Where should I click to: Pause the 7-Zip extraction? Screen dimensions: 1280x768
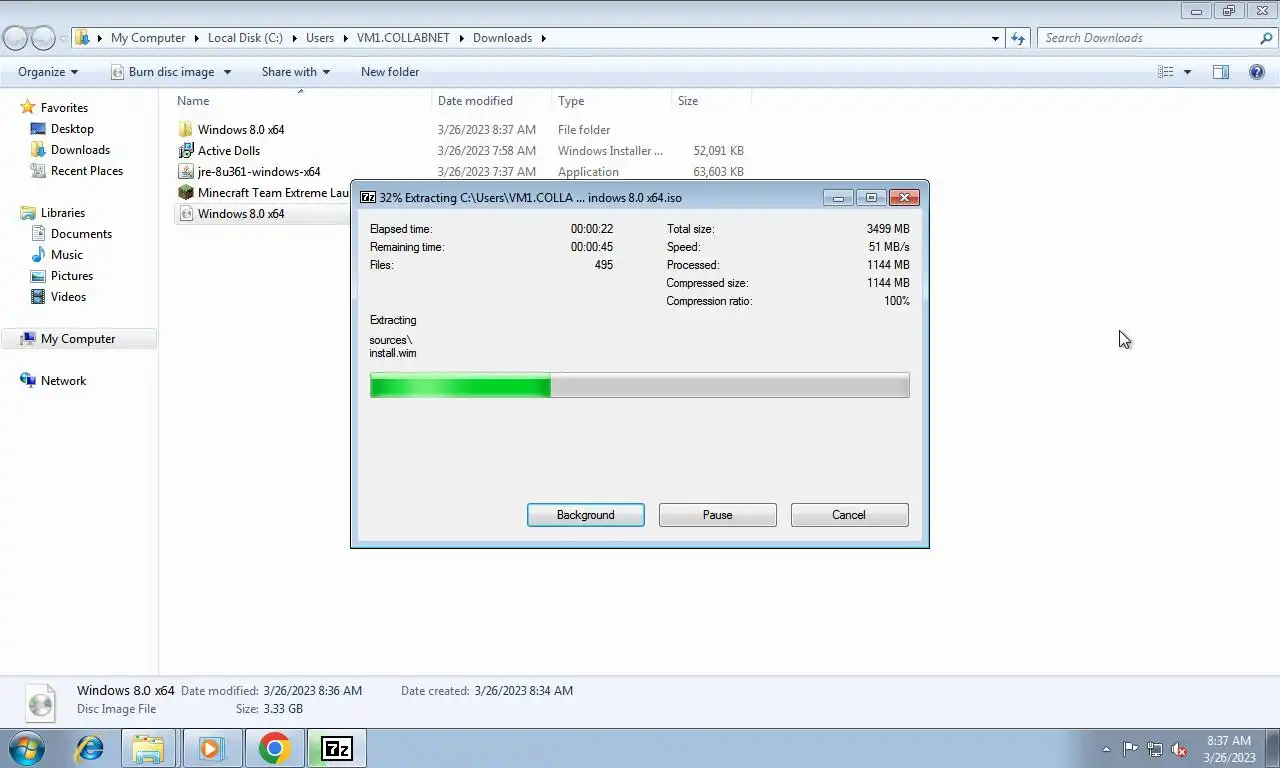[718, 515]
